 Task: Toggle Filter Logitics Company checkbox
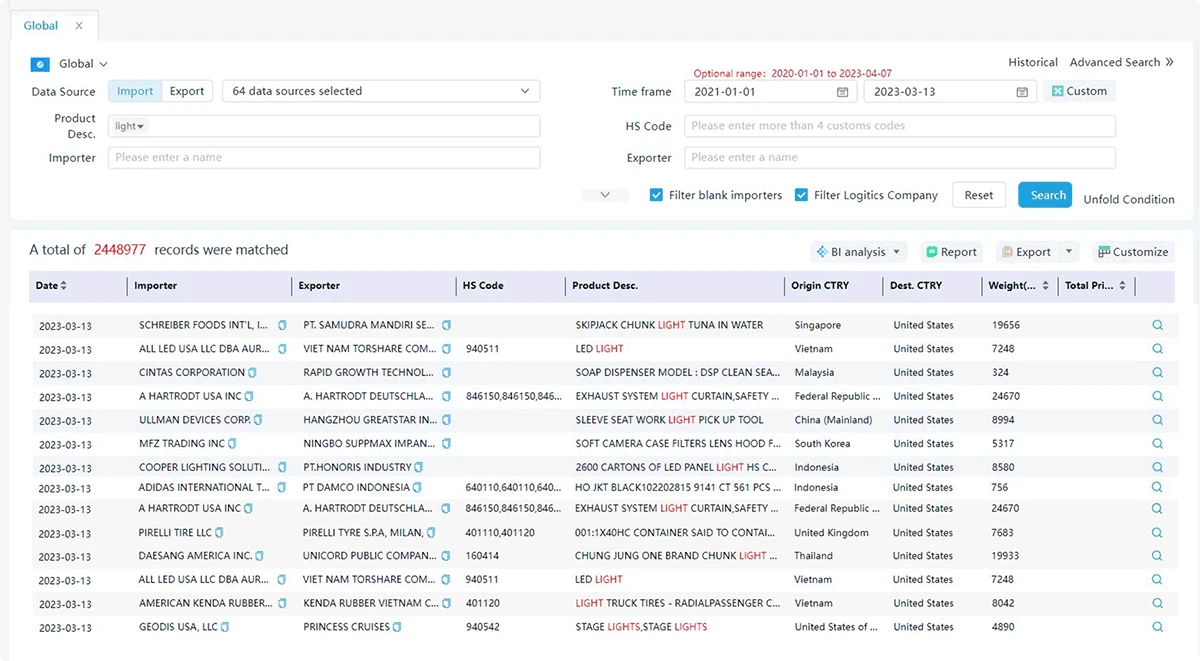click(801, 195)
